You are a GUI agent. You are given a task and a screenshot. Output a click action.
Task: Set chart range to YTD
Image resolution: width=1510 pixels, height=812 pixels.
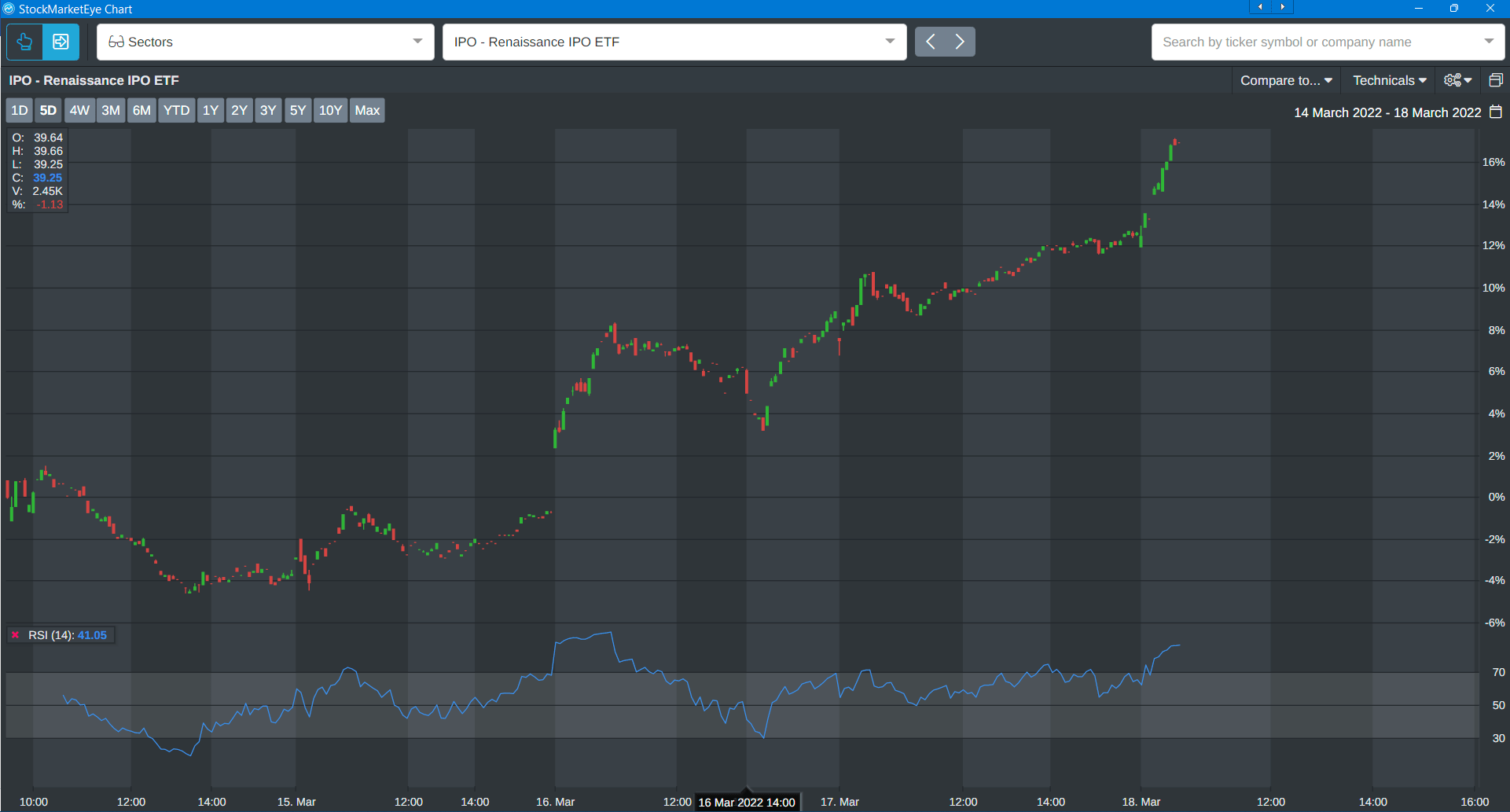(x=176, y=111)
